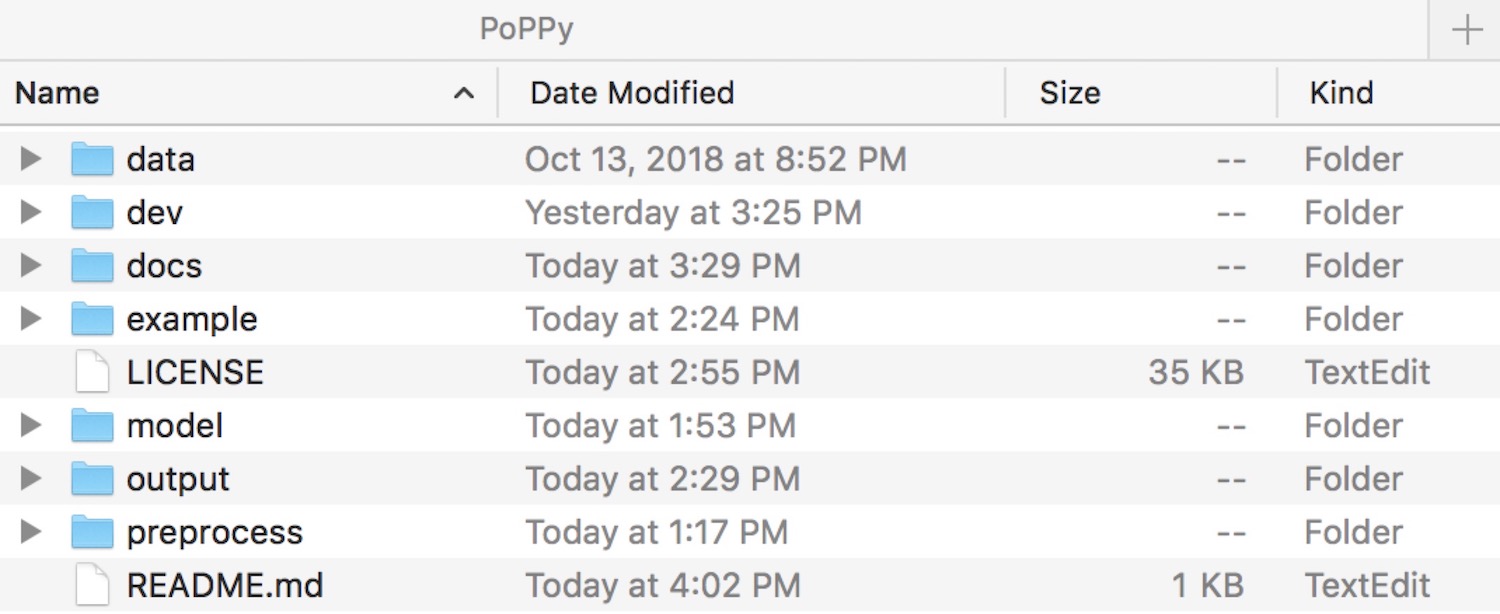Image resolution: width=1500 pixels, height=614 pixels.
Task: Sort by the Name column header
Action: (x=57, y=93)
